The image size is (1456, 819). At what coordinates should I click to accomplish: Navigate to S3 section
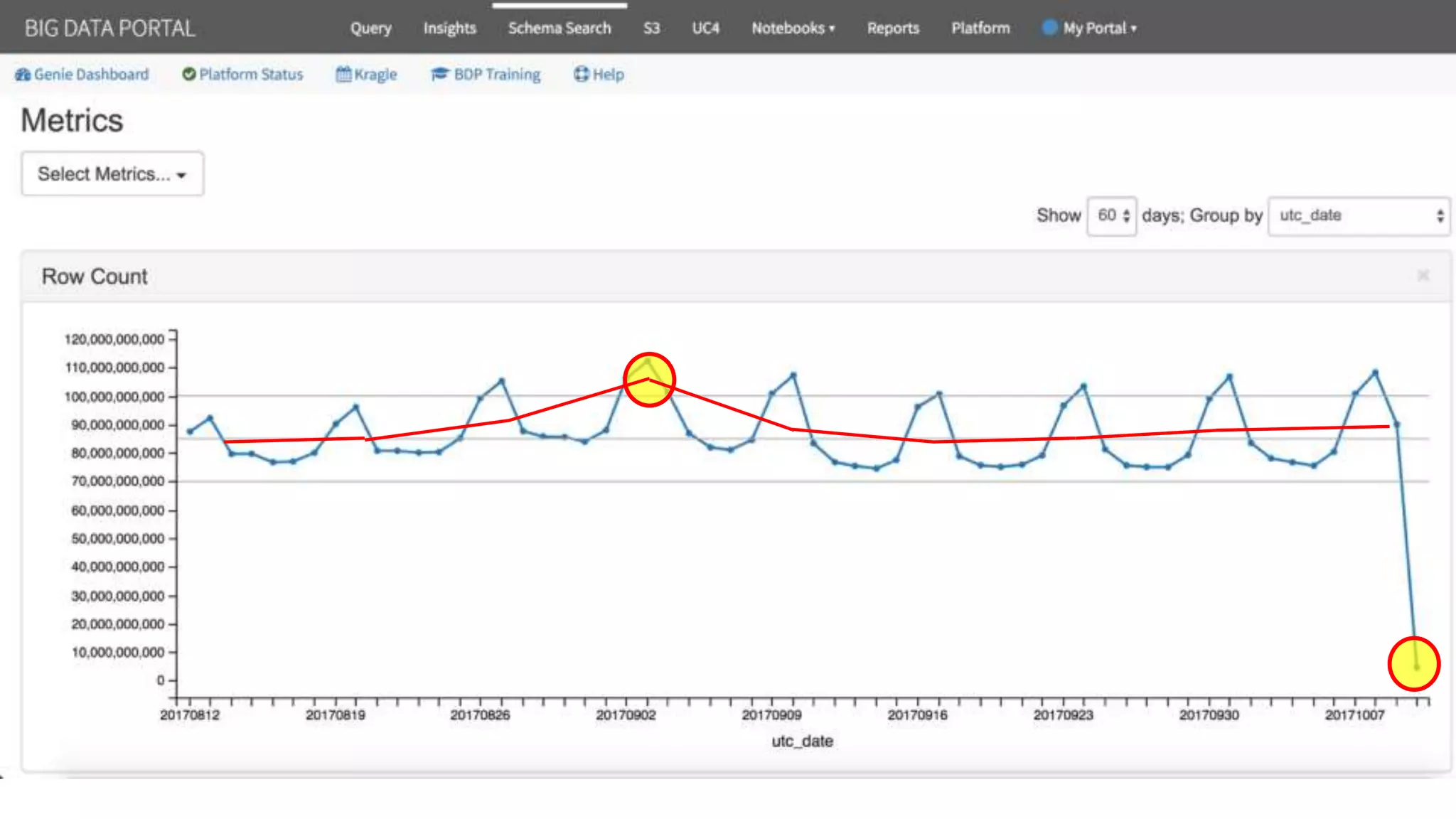click(x=651, y=28)
